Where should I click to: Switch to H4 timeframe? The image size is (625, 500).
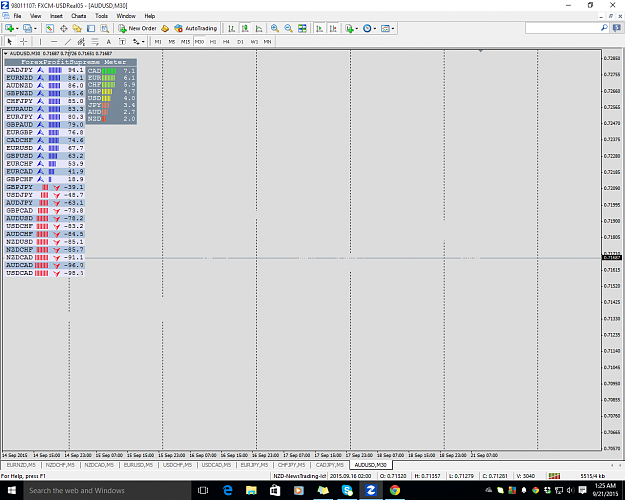[x=226, y=41]
